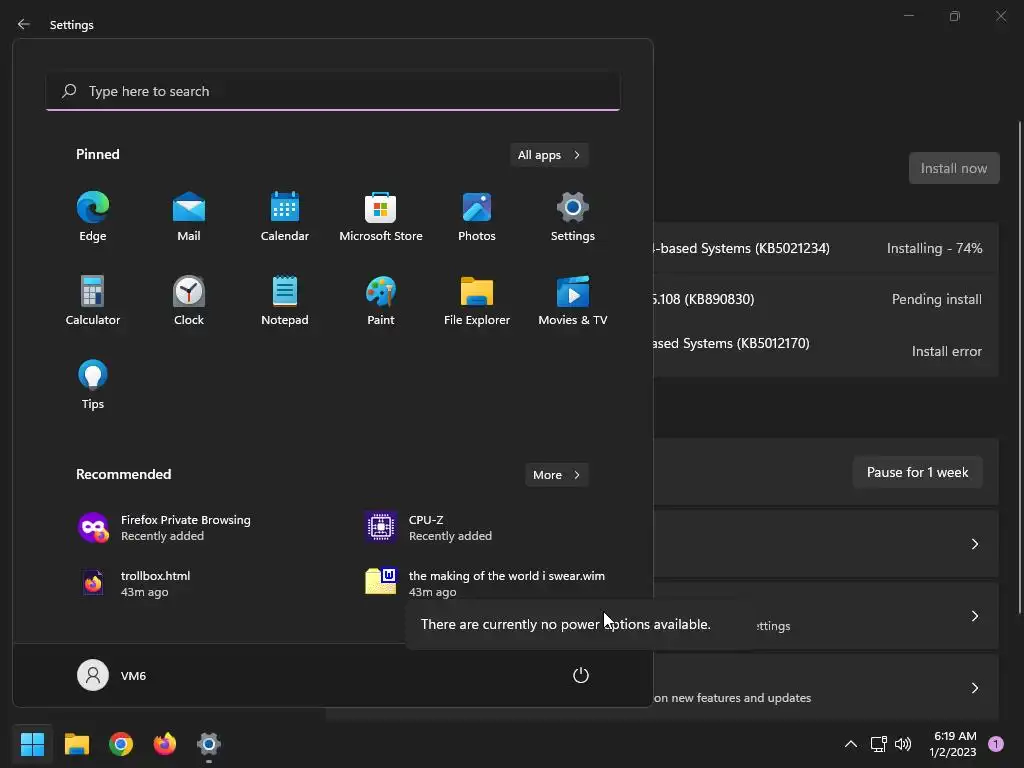Open Notepad from pinned apps
This screenshot has height=768, width=1024.
coord(285,301)
